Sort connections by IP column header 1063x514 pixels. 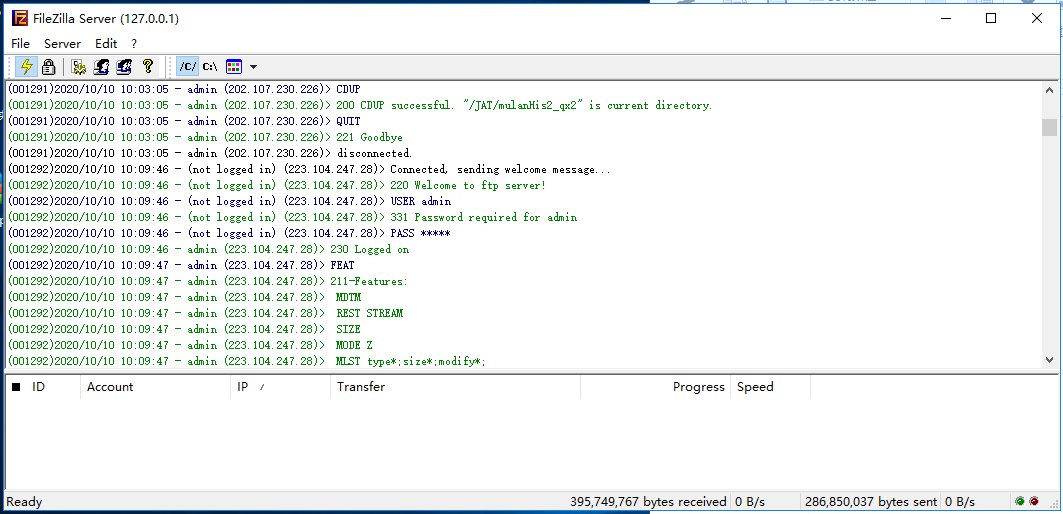point(281,387)
